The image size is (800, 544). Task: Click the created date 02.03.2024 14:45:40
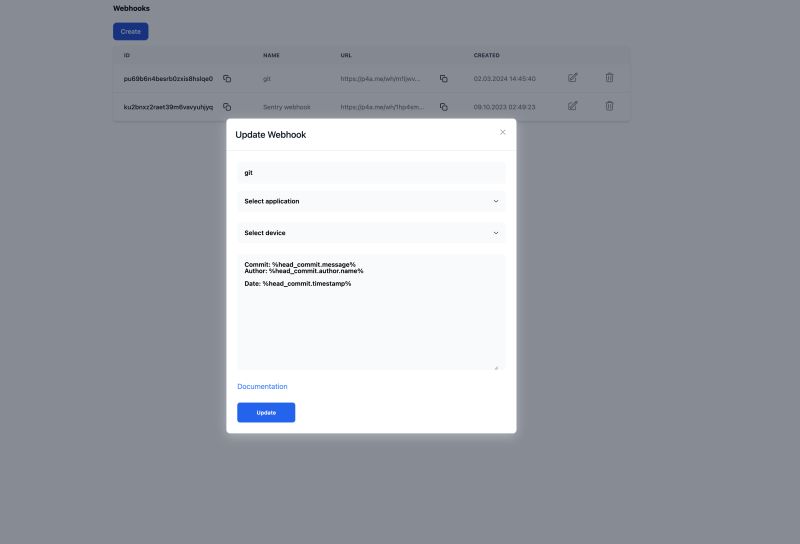coord(505,79)
